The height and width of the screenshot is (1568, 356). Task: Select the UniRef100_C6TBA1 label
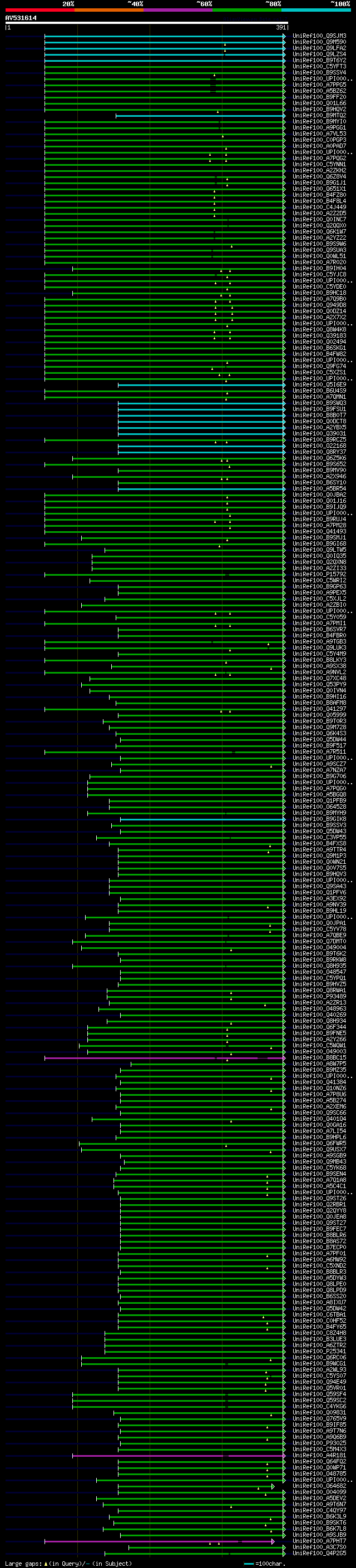(319, 1314)
